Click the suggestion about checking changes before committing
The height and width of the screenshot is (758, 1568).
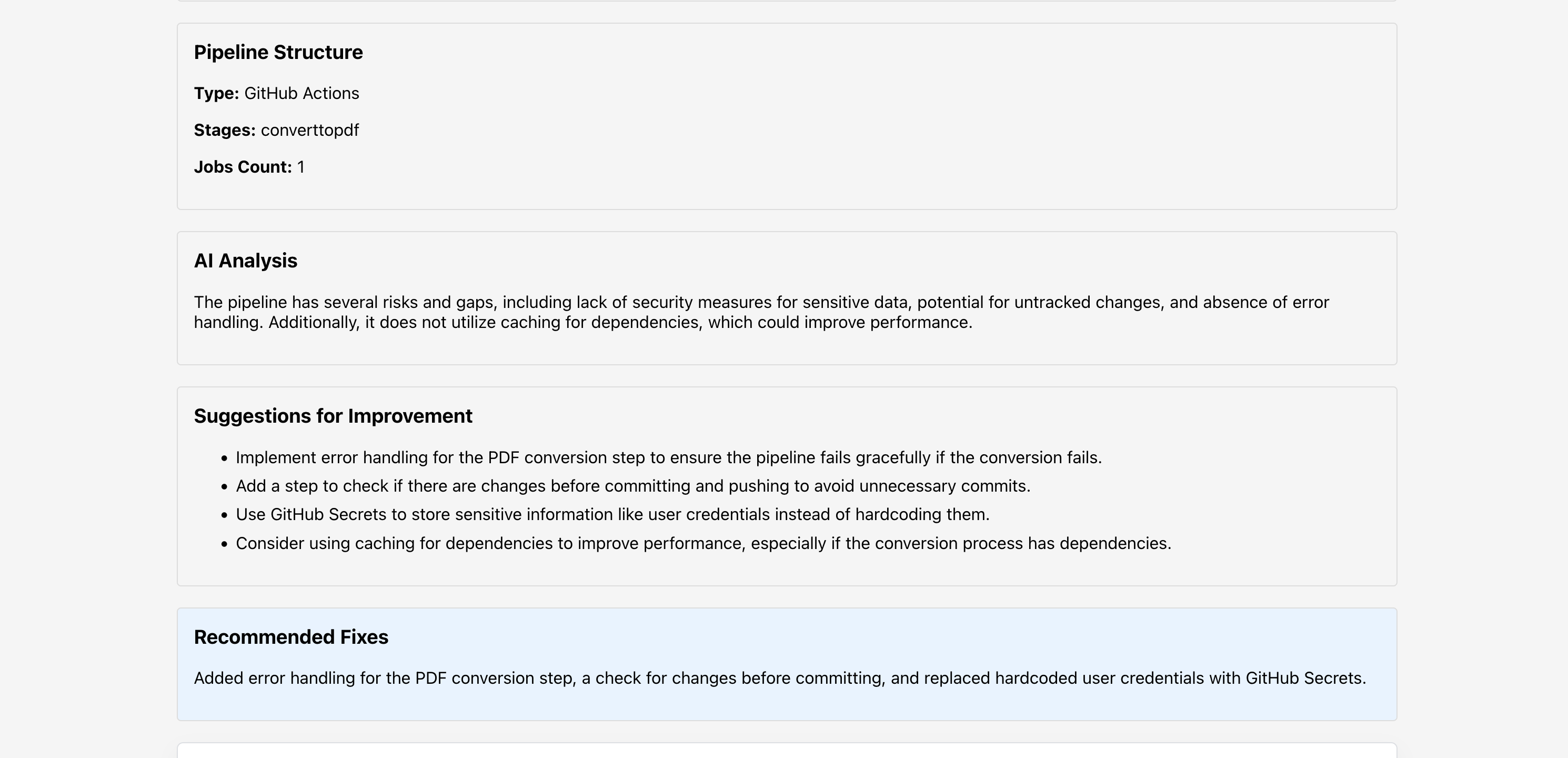[x=632, y=486]
